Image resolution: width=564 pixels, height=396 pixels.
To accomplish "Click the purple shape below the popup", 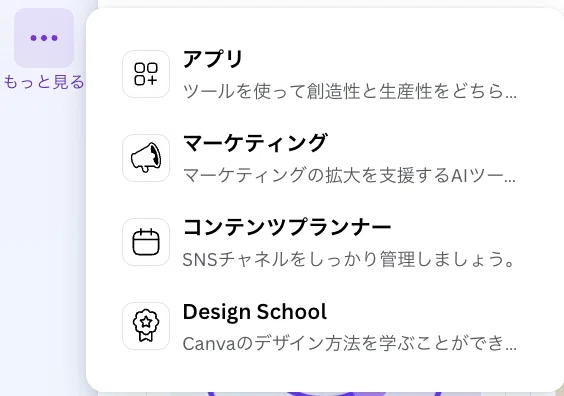I will 324,394.
